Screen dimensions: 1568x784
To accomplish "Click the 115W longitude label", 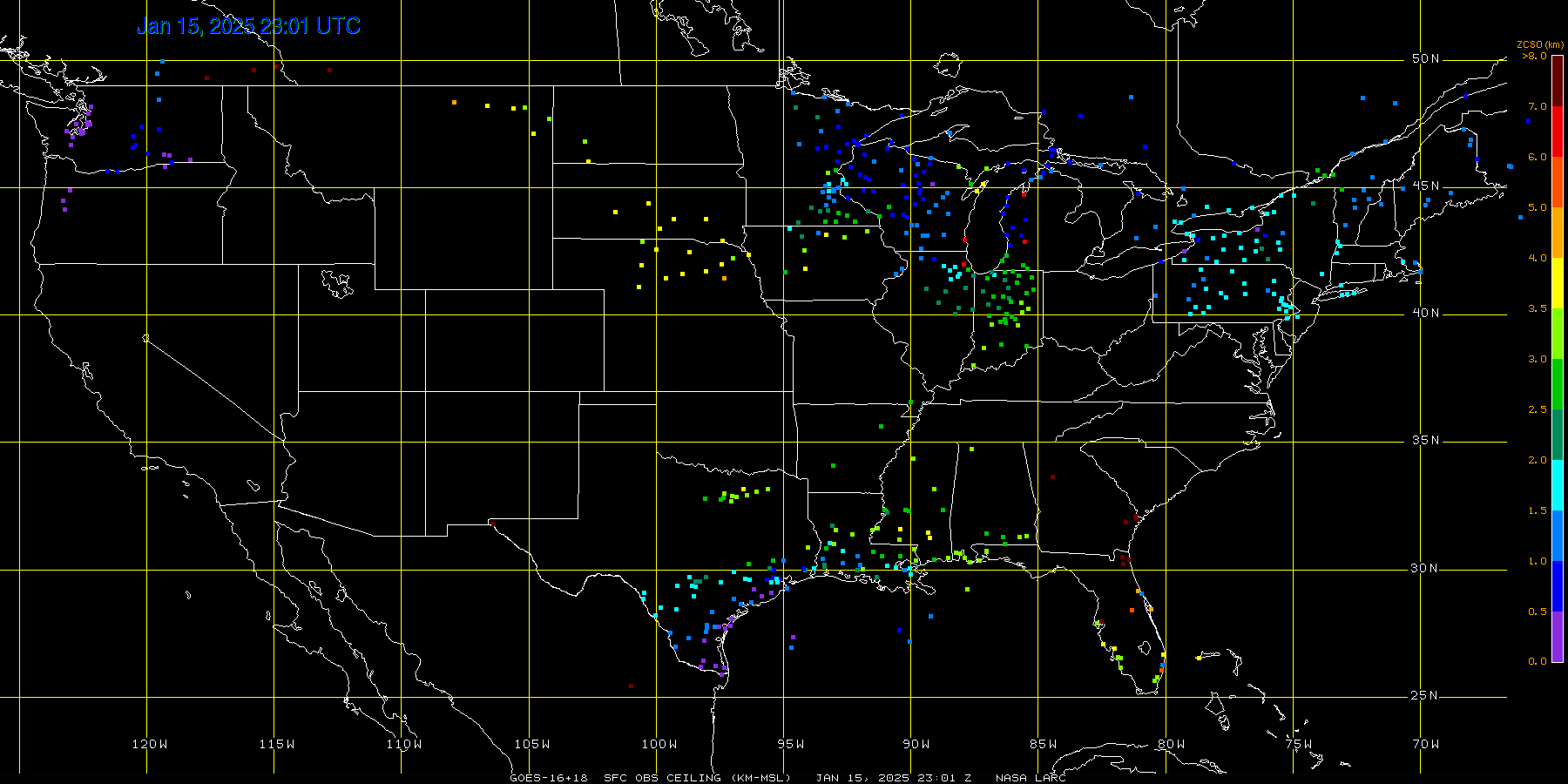I will (277, 744).
